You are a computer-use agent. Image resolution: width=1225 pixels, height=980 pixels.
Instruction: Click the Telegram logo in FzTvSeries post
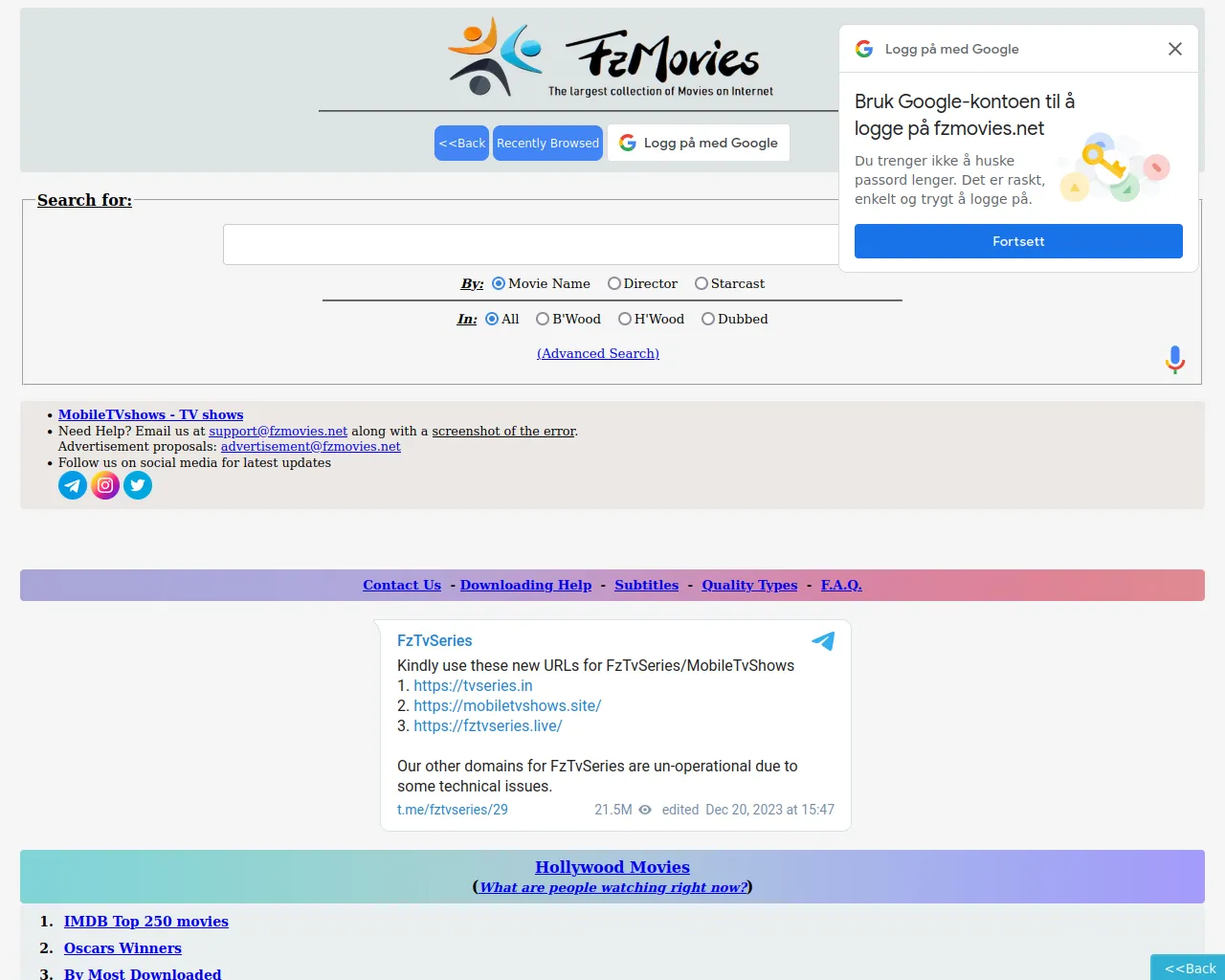pyautogui.click(x=823, y=640)
